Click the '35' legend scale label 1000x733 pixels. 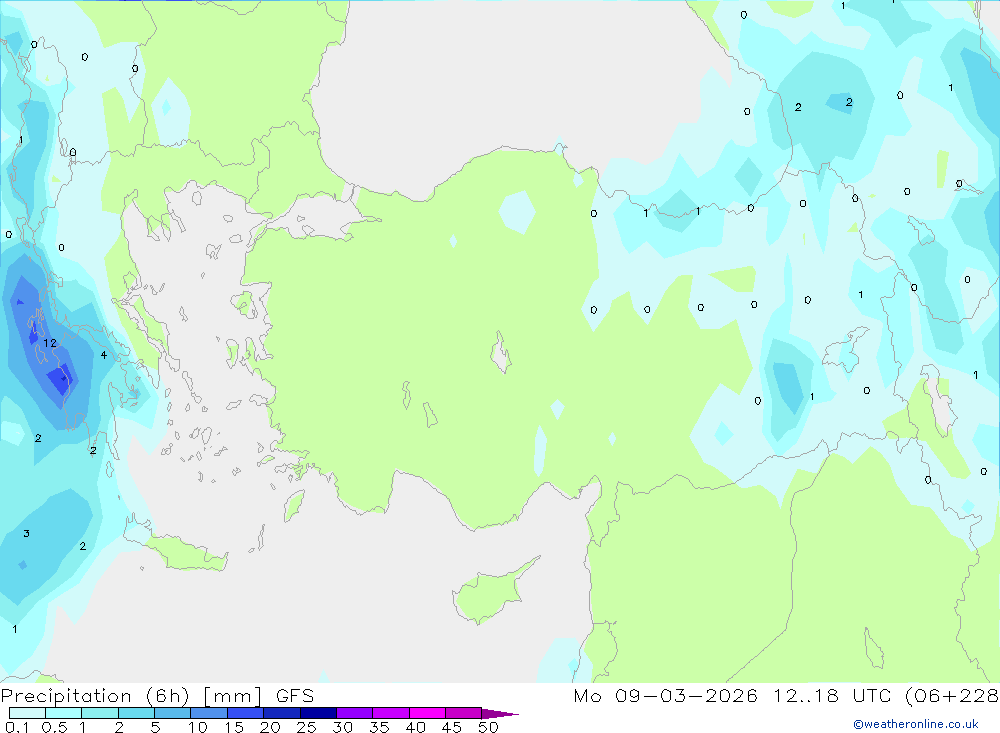point(379,727)
